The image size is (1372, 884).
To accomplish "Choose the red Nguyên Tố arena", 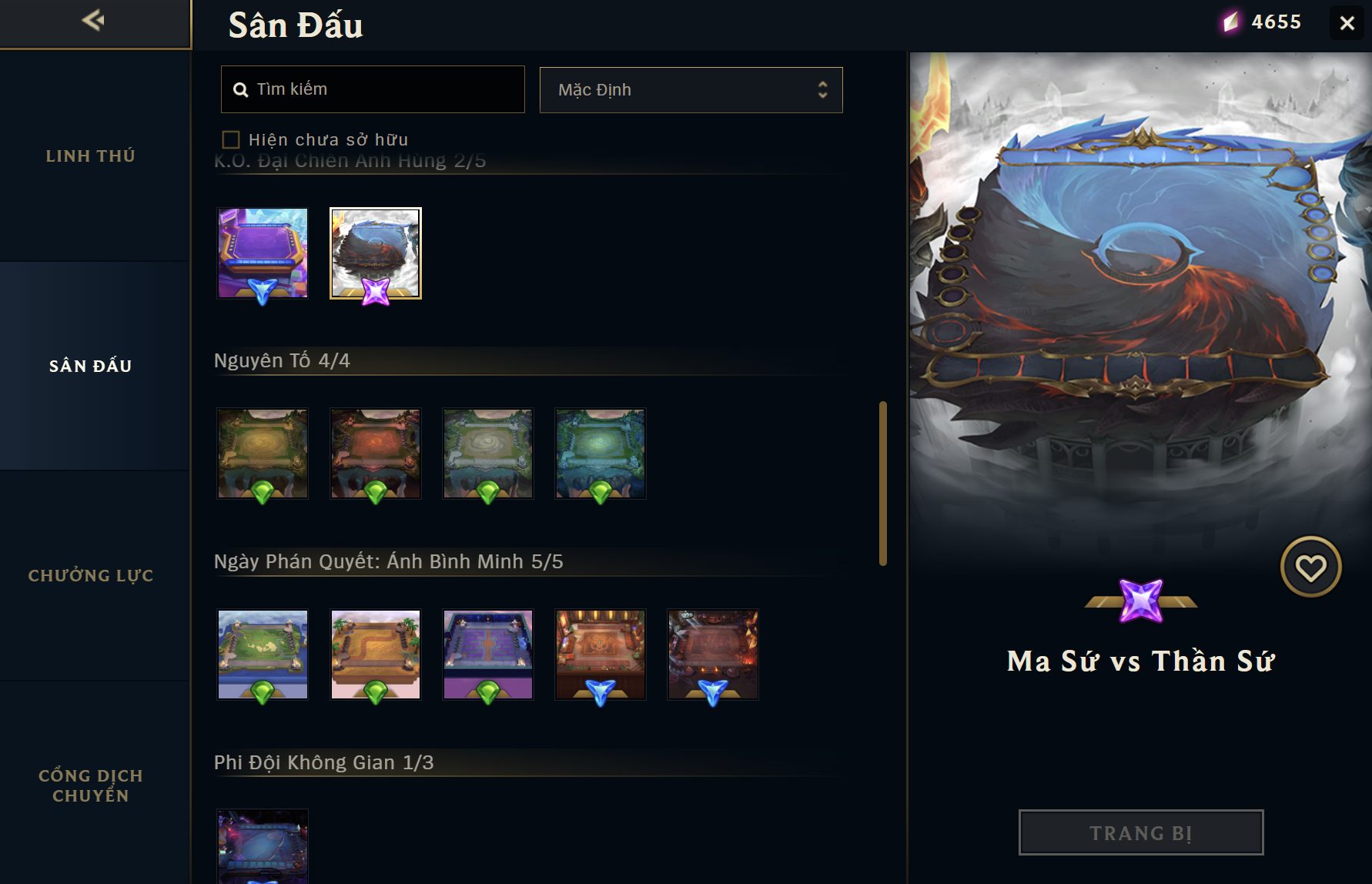I will point(376,454).
